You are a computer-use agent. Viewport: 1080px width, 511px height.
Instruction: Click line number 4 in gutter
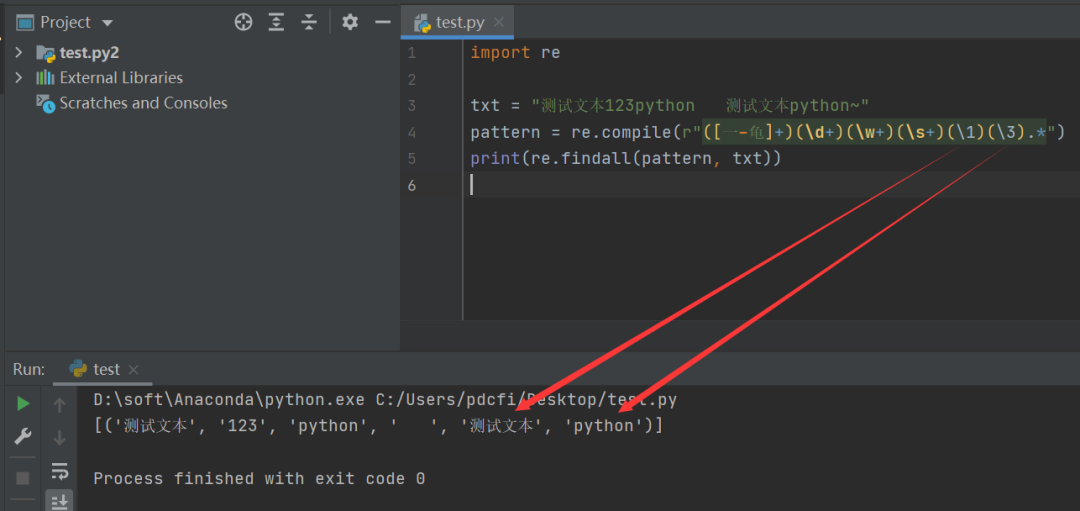[411, 132]
